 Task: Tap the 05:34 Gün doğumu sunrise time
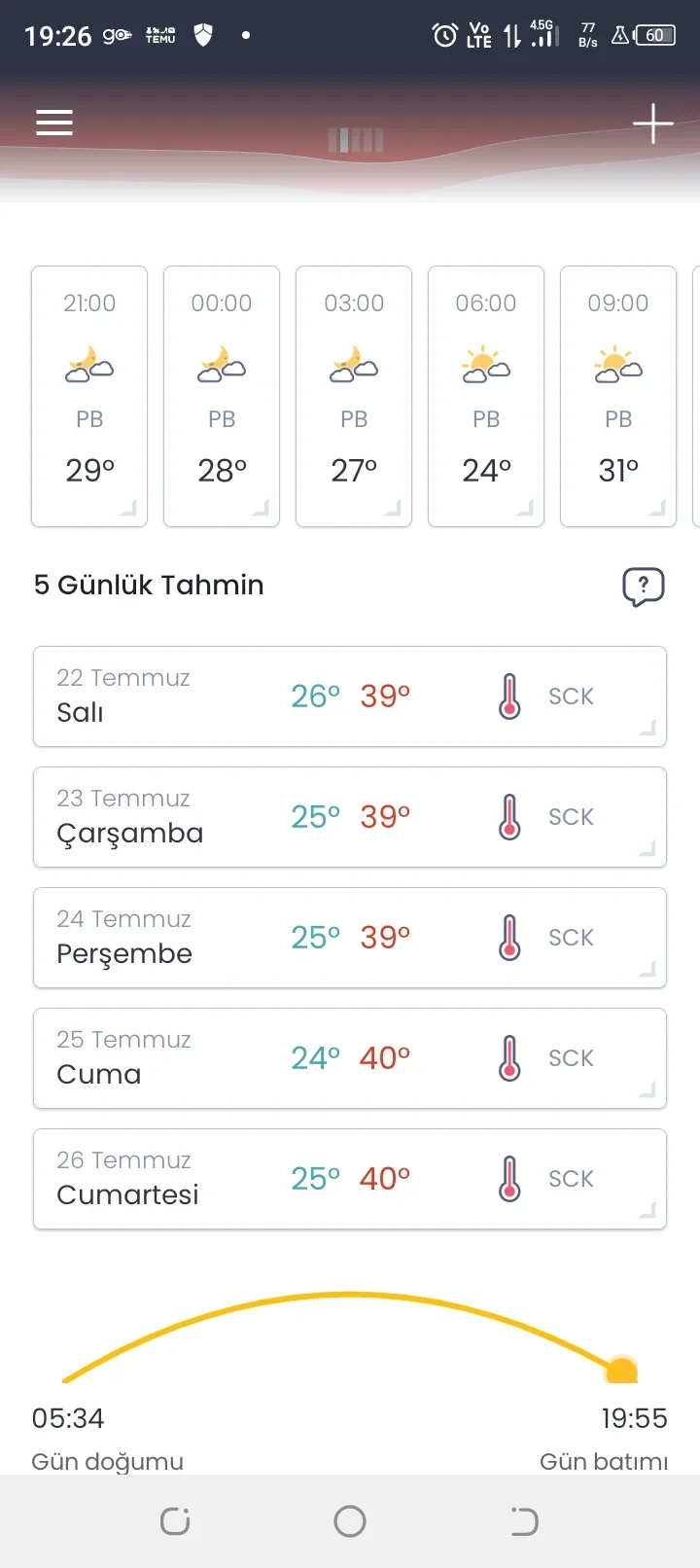[68, 1418]
